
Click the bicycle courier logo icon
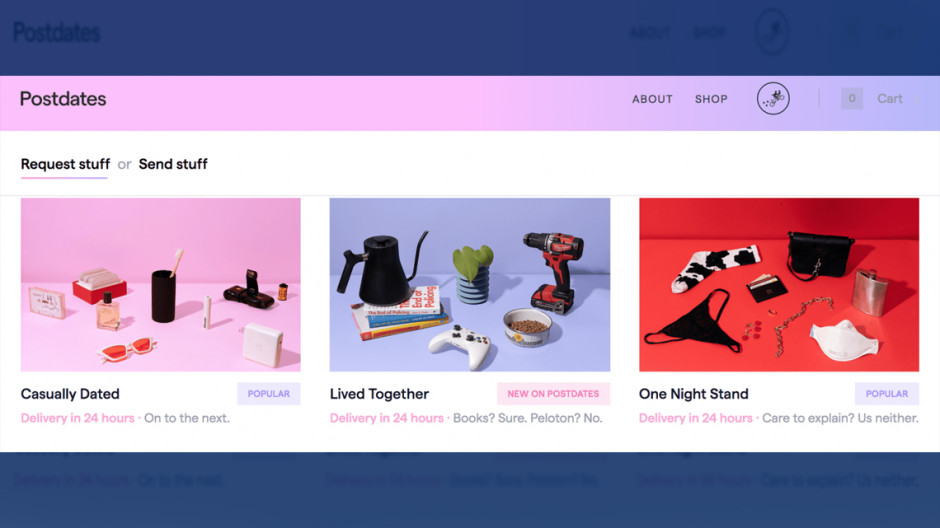coord(773,98)
